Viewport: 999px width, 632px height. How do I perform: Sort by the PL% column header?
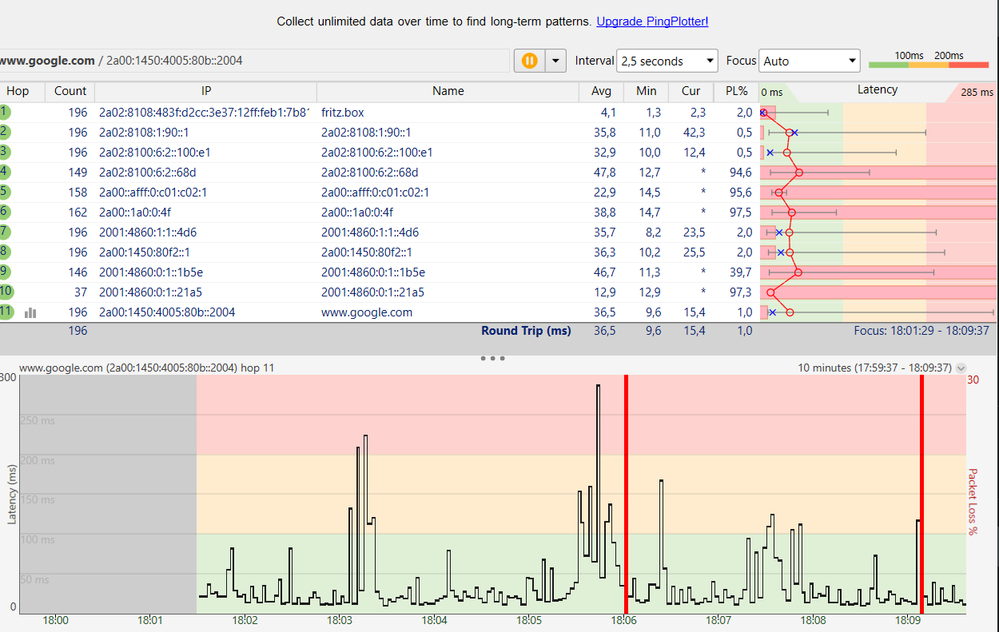point(736,91)
